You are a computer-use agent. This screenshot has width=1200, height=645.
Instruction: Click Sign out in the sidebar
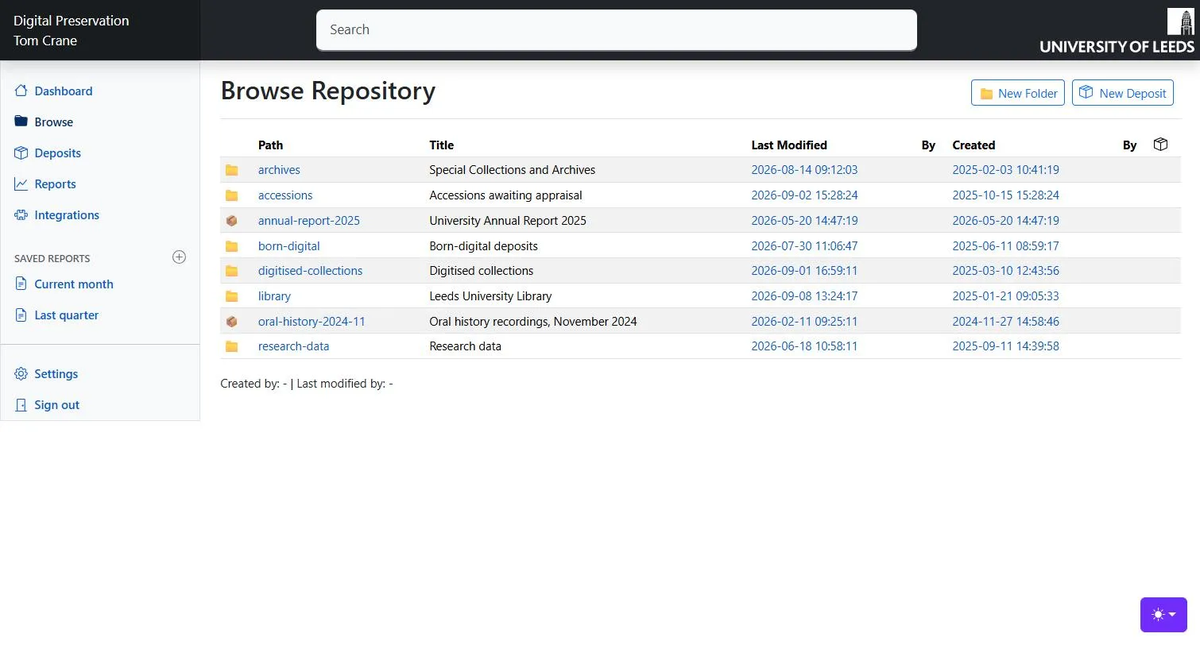pos(57,405)
